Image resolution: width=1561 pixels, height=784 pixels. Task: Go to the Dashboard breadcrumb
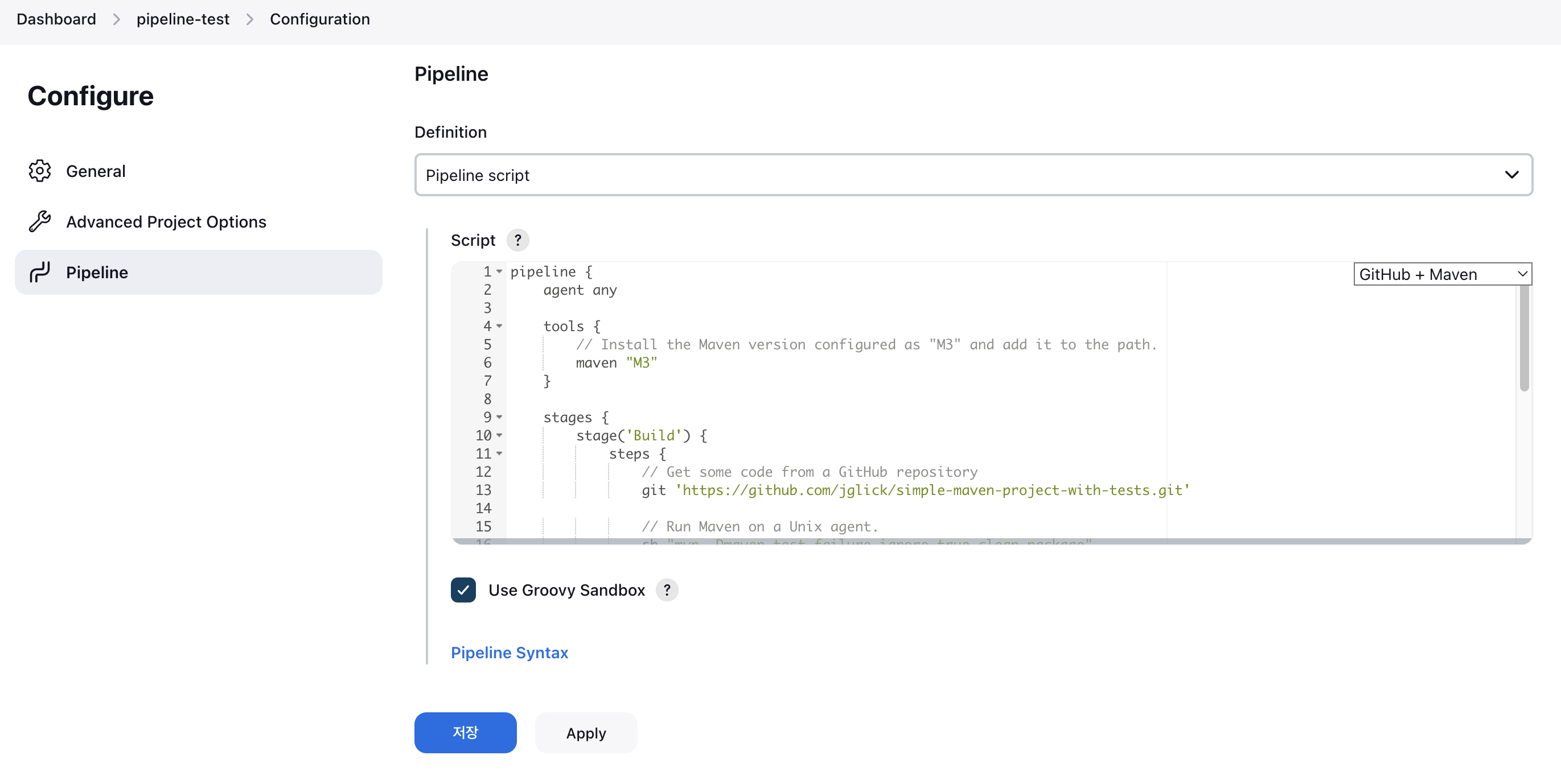(56, 19)
